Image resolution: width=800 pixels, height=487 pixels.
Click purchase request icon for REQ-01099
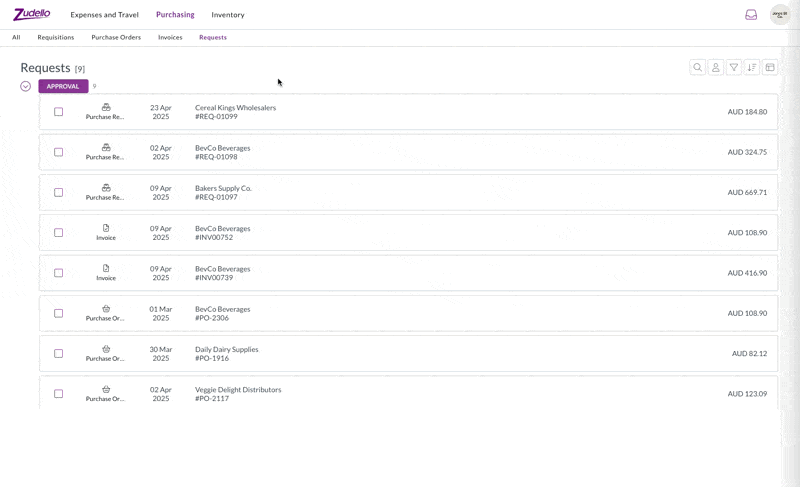pyautogui.click(x=106, y=107)
